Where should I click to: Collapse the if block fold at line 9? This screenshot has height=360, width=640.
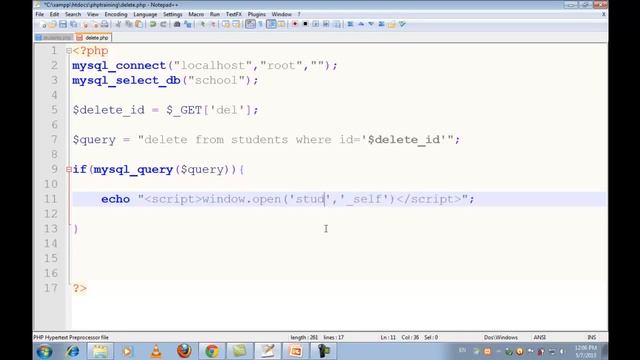(x=69, y=169)
